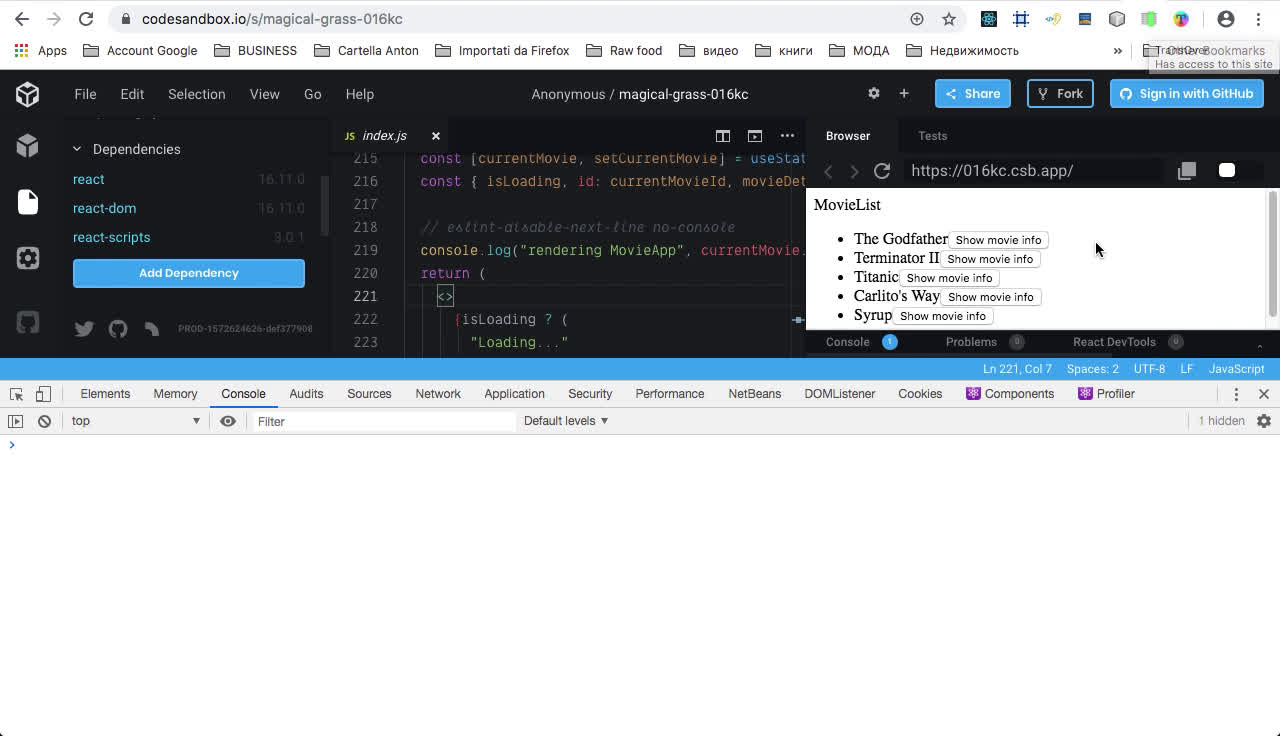Screen dimensions: 1280x736
Task: Switch to the DevTools Network tab
Action: point(438,394)
